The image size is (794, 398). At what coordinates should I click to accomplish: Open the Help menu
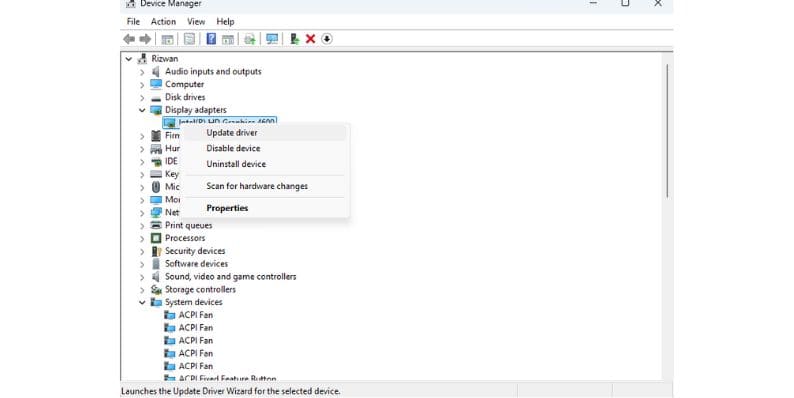(x=225, y=22)
